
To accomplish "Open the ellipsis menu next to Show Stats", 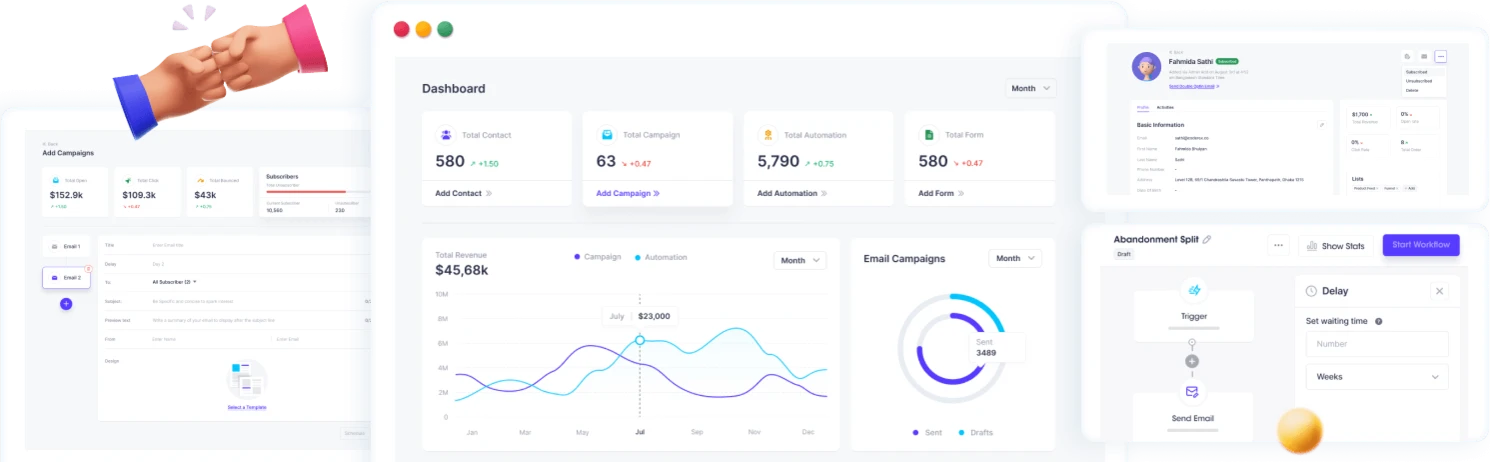I will point(1277,245).
